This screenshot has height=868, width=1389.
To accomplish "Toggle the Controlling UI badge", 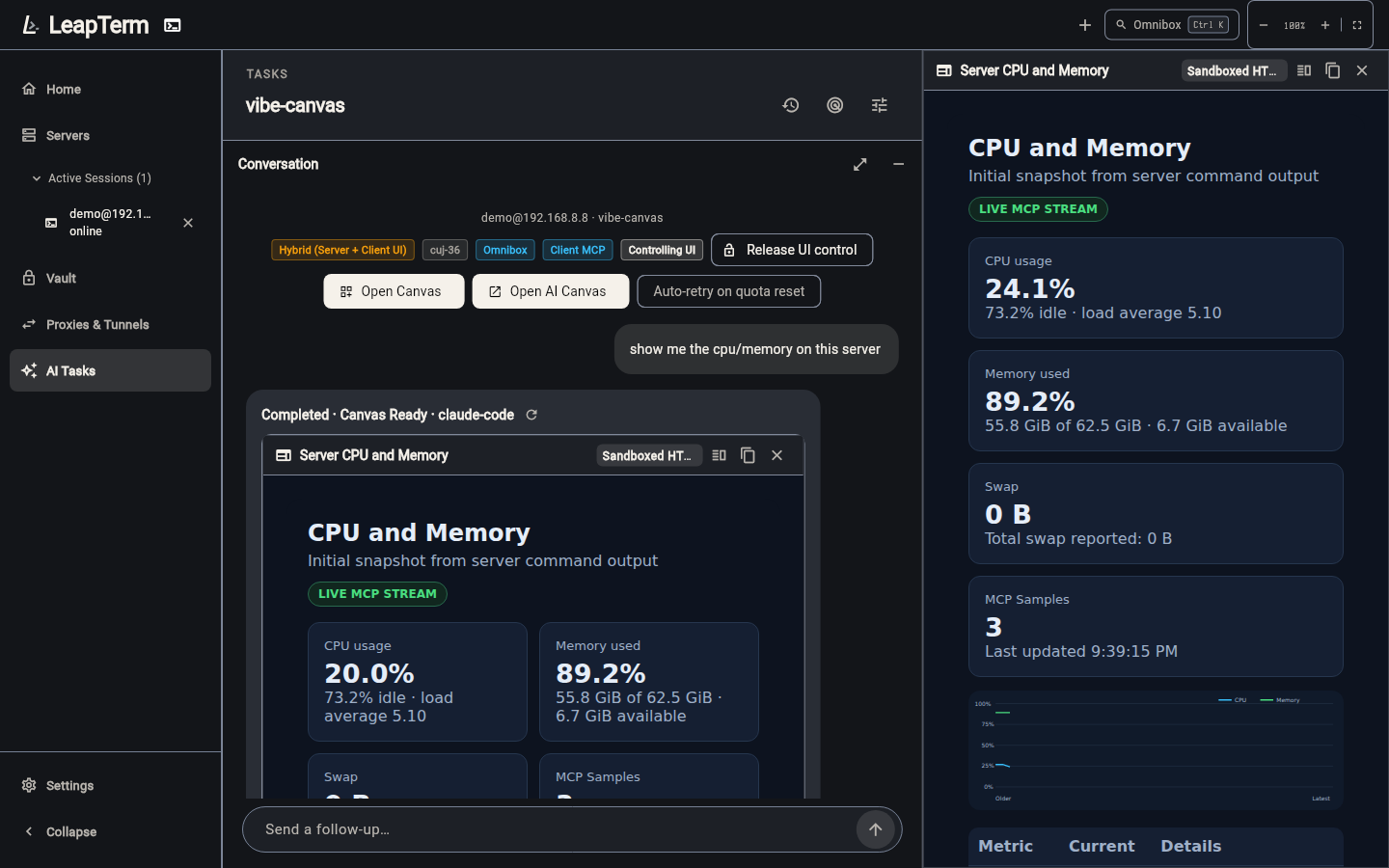I will coord(662,250).
